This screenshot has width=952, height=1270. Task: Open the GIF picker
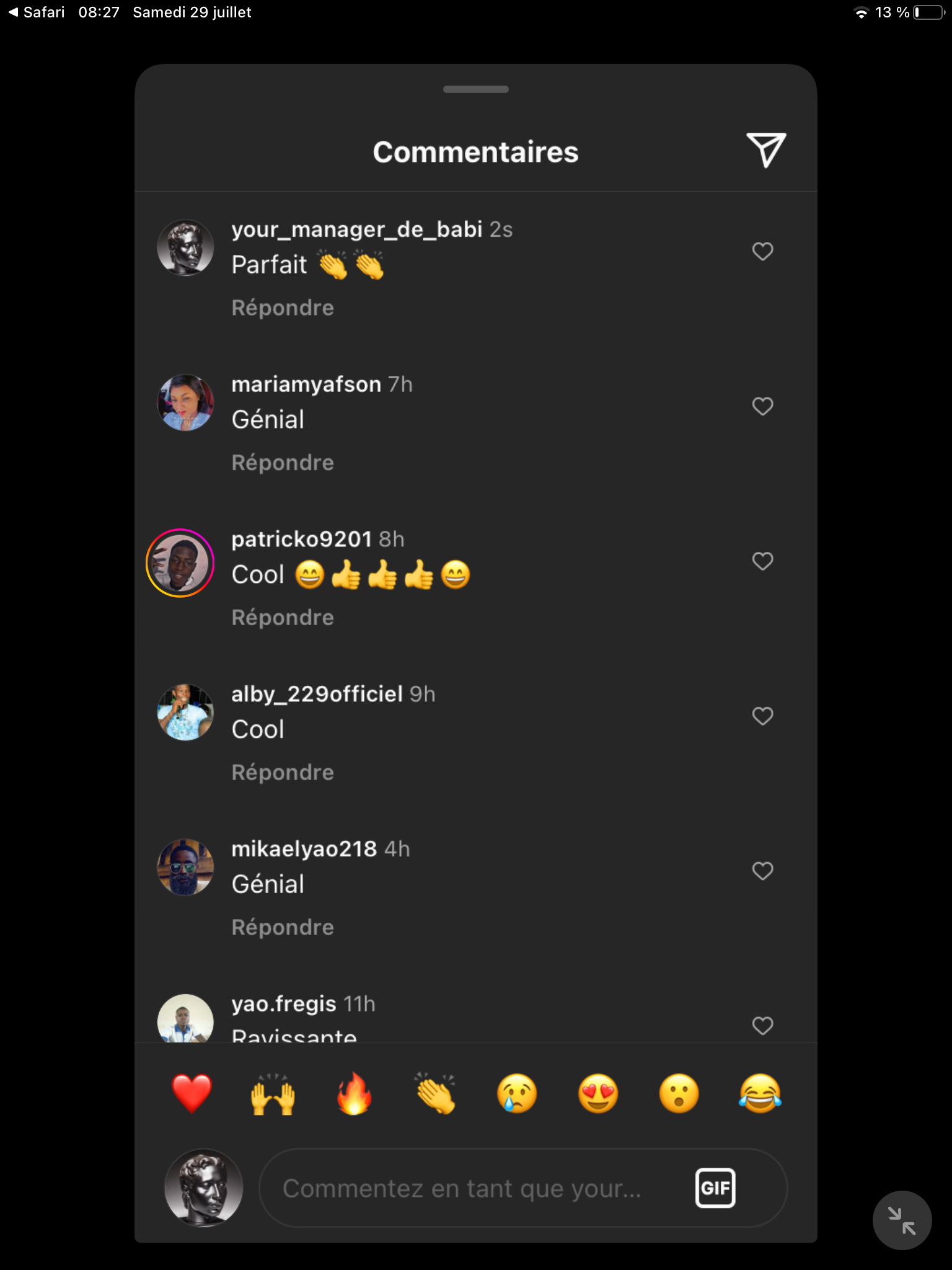[715, 1188]
